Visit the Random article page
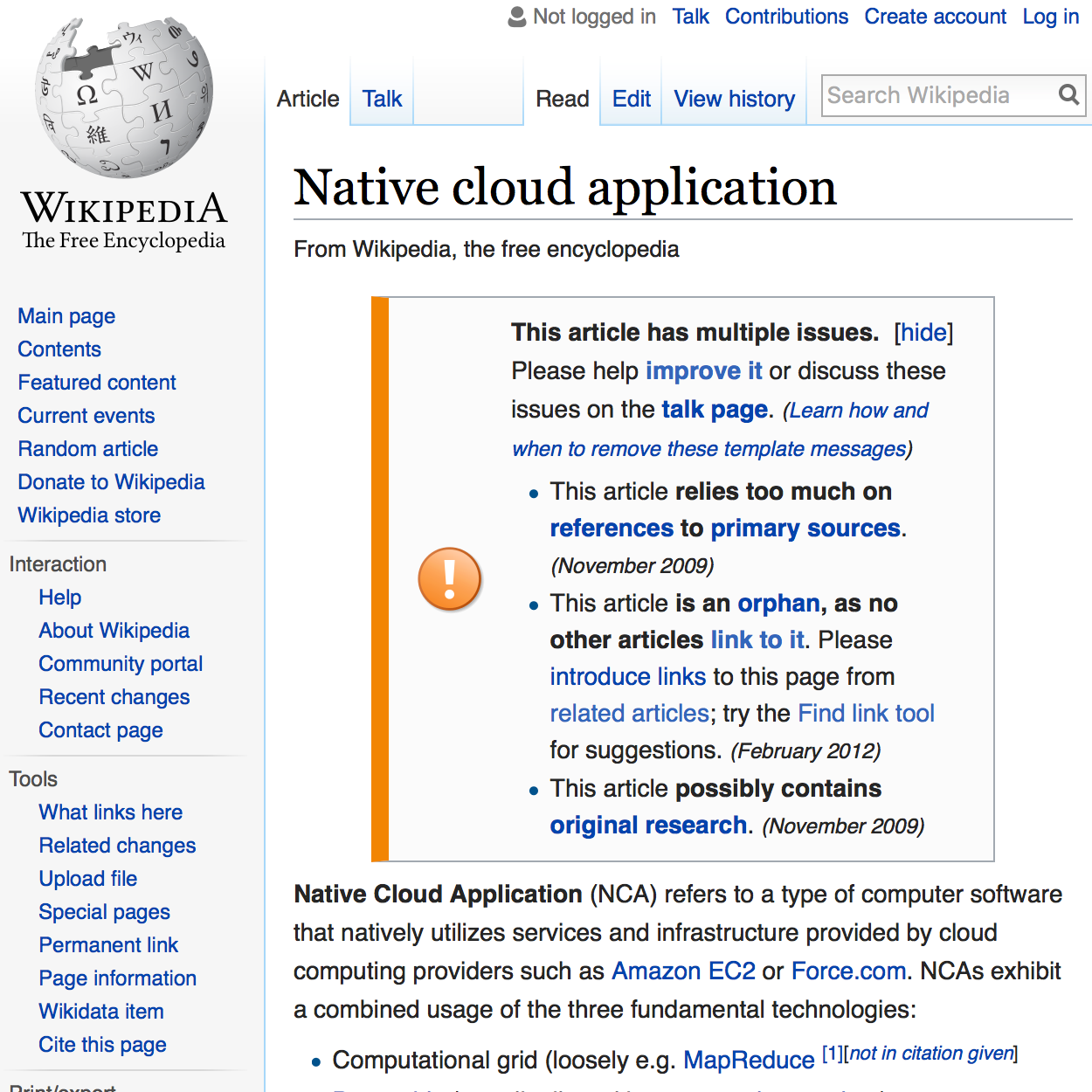Screen dimensions: 1092x1092 pyautogui.click(x=87, y=448)
